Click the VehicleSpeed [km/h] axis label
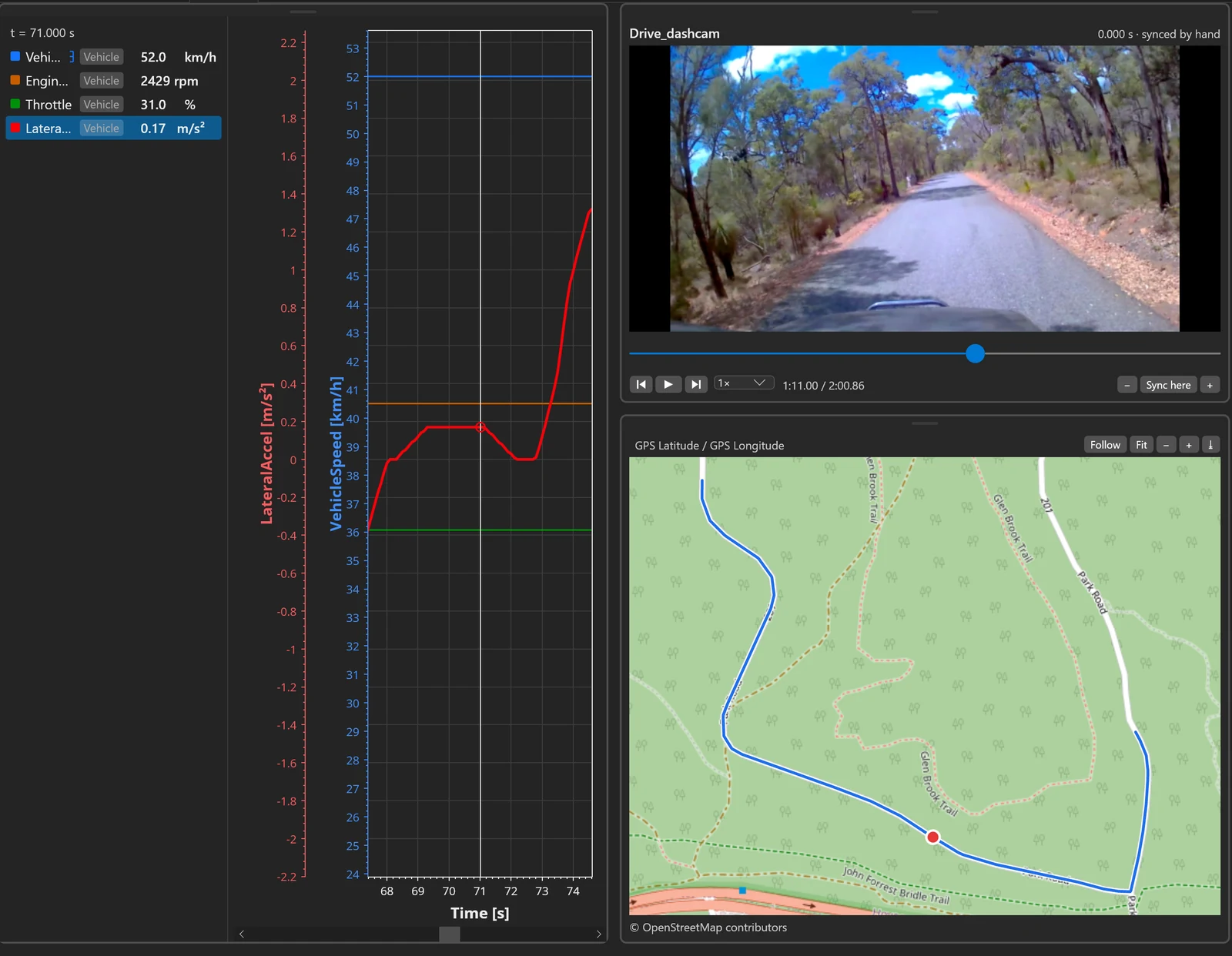1232x956 pixels. 336,453
